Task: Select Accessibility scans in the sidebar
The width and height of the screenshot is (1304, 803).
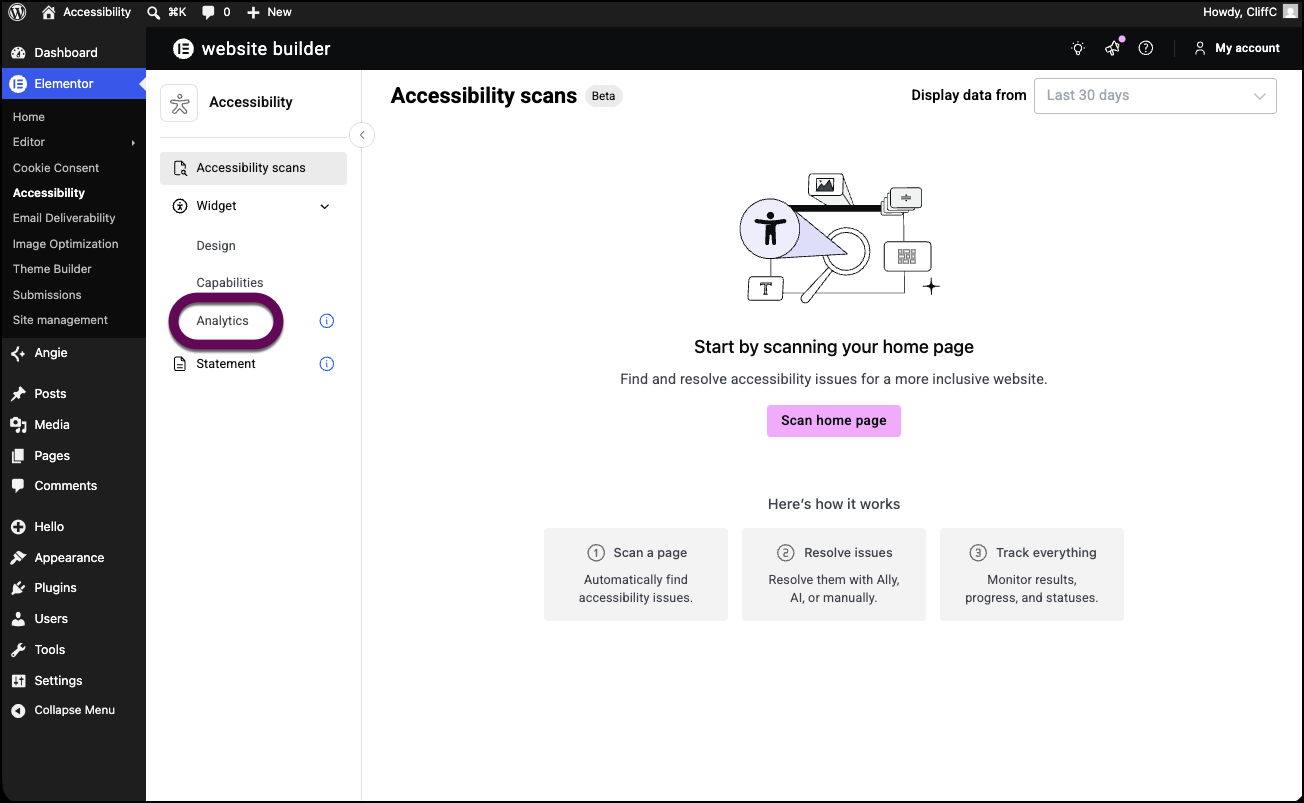Action: [253, 168]
